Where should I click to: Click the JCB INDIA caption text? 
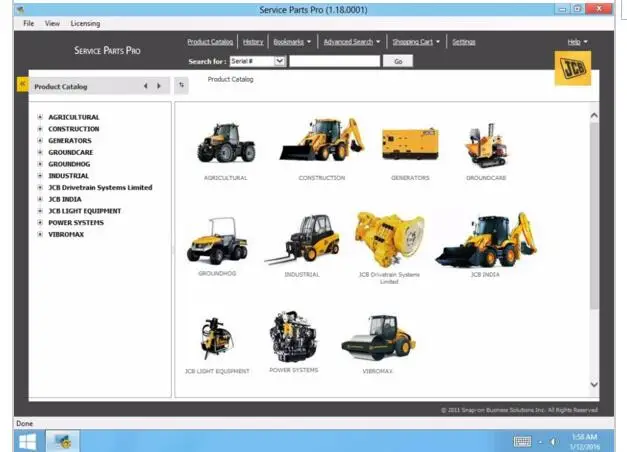pos(485,274)
